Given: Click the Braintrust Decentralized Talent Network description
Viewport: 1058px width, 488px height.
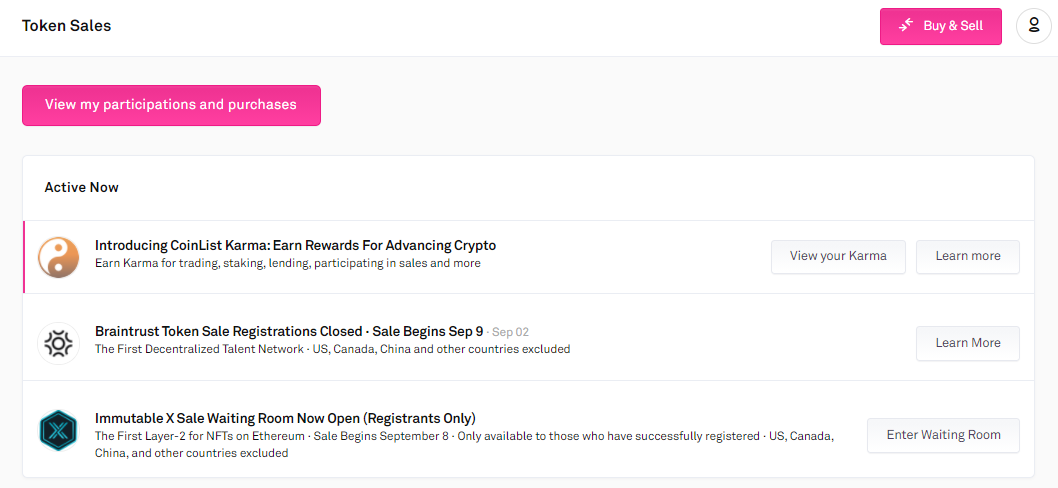Looking at the screenshot, I should [x=332, y=350].
